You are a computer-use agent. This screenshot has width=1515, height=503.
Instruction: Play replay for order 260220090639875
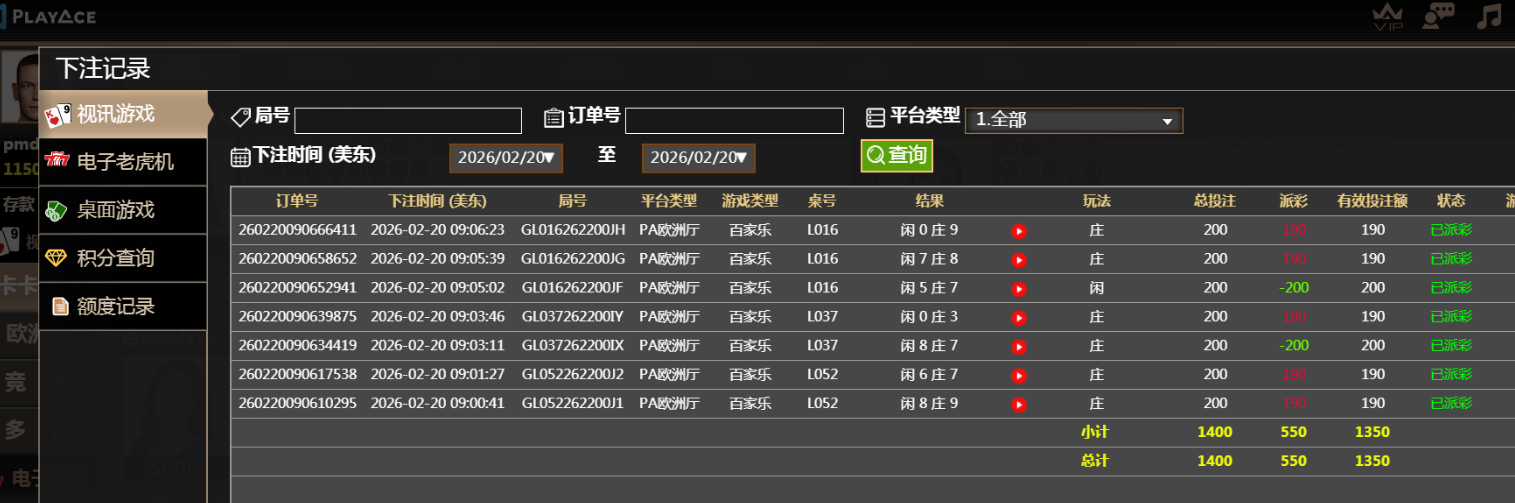1019,318
